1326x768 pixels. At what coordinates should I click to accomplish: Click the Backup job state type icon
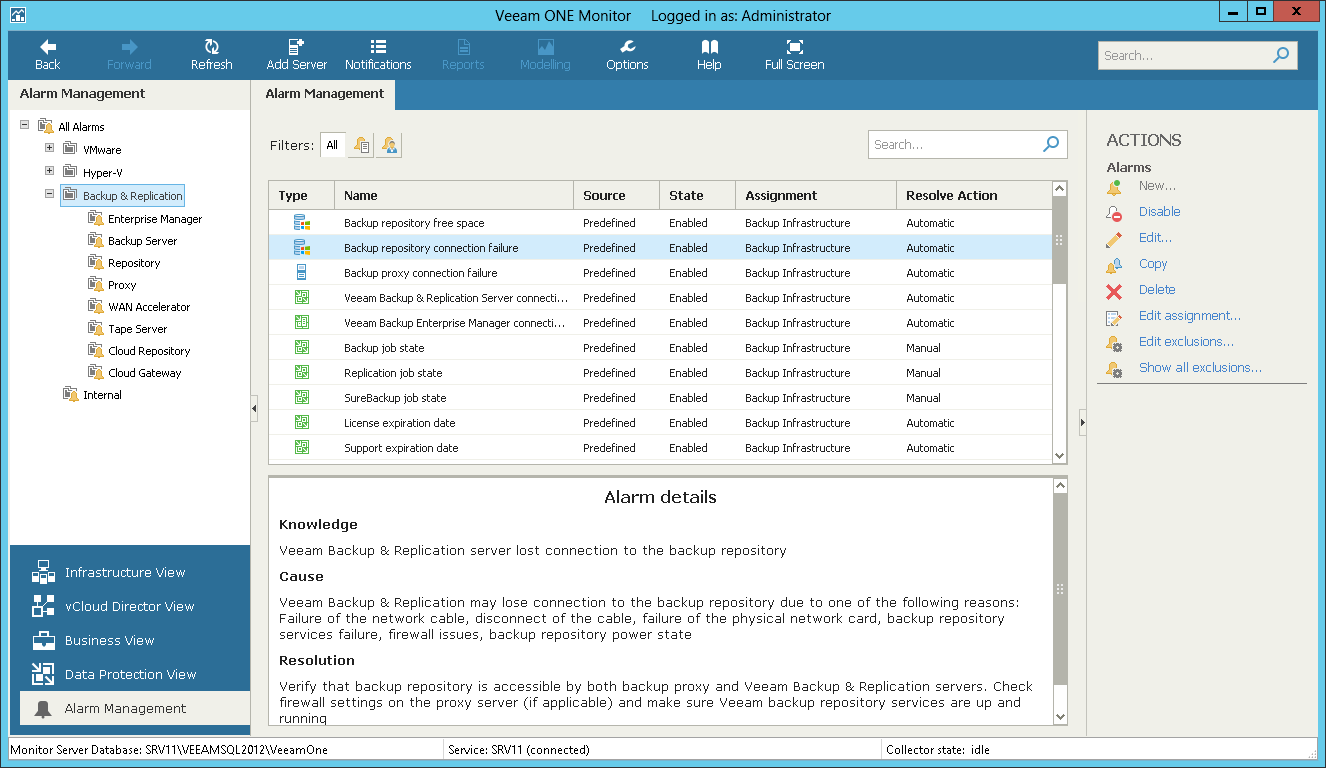(301, 347)
